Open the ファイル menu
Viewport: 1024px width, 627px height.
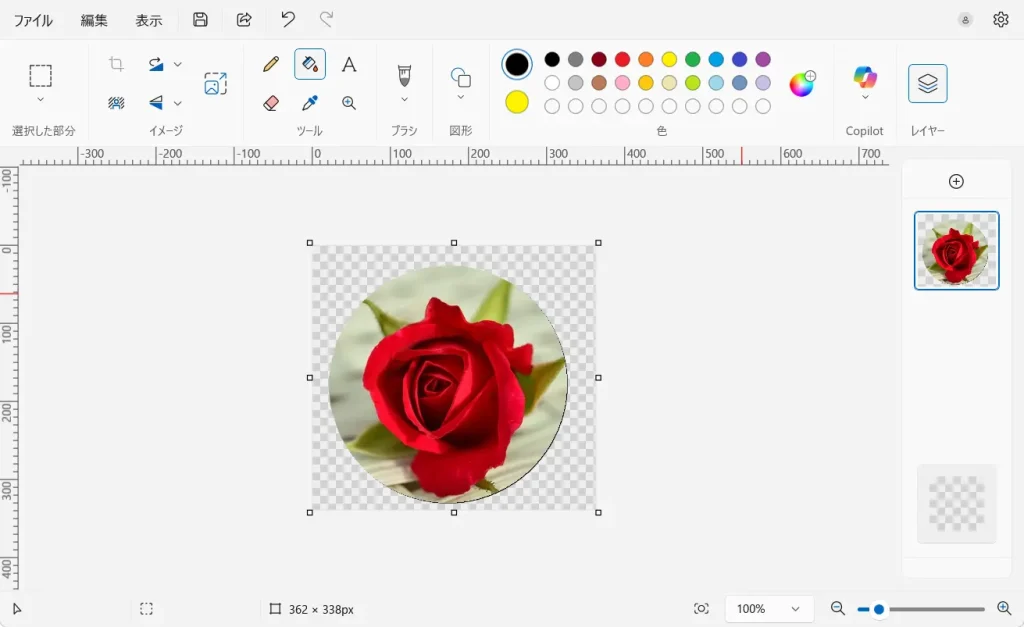pyautogui.click(x=33, y=20)
